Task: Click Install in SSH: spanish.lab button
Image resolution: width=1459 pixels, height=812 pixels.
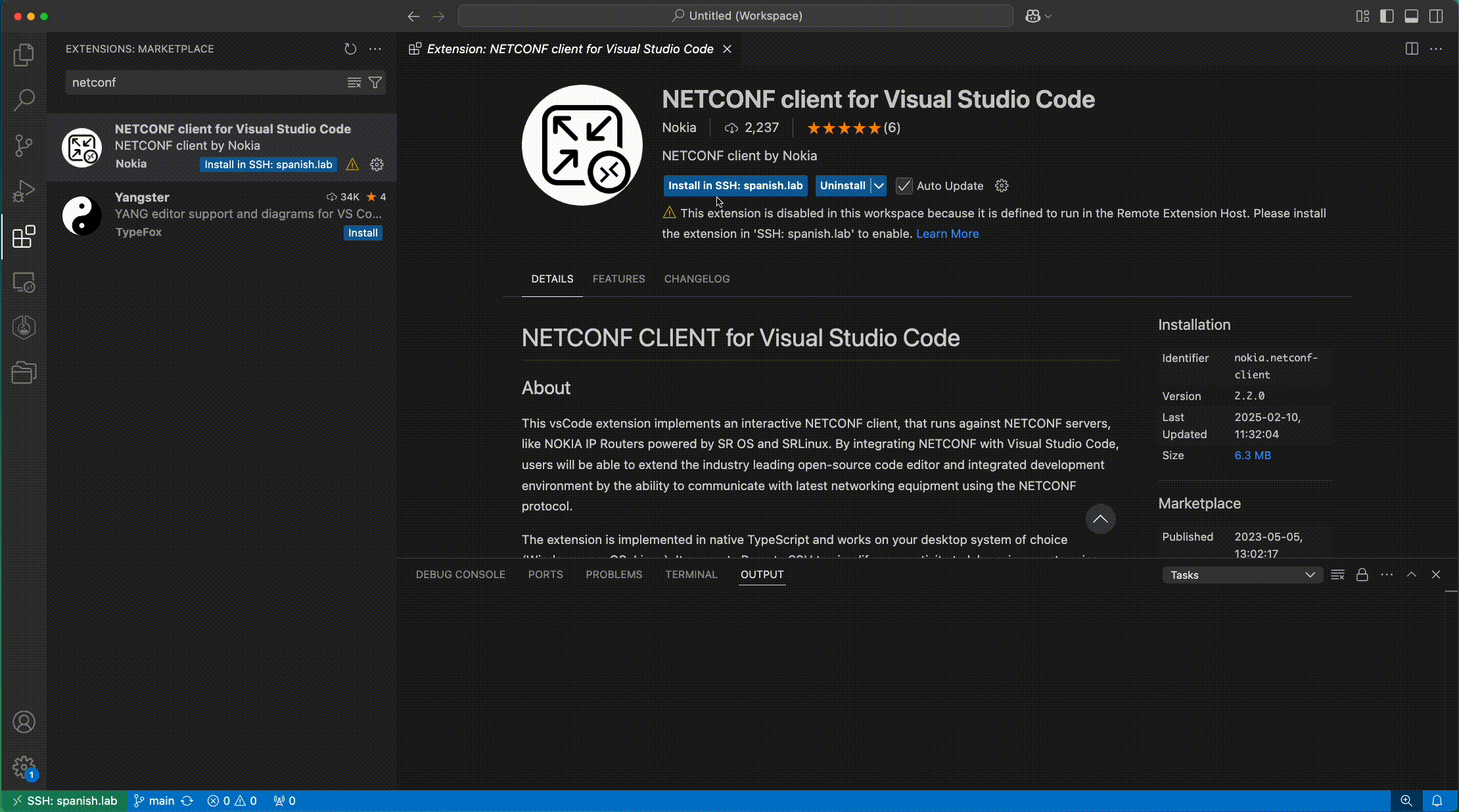Action: pos(735,186)
